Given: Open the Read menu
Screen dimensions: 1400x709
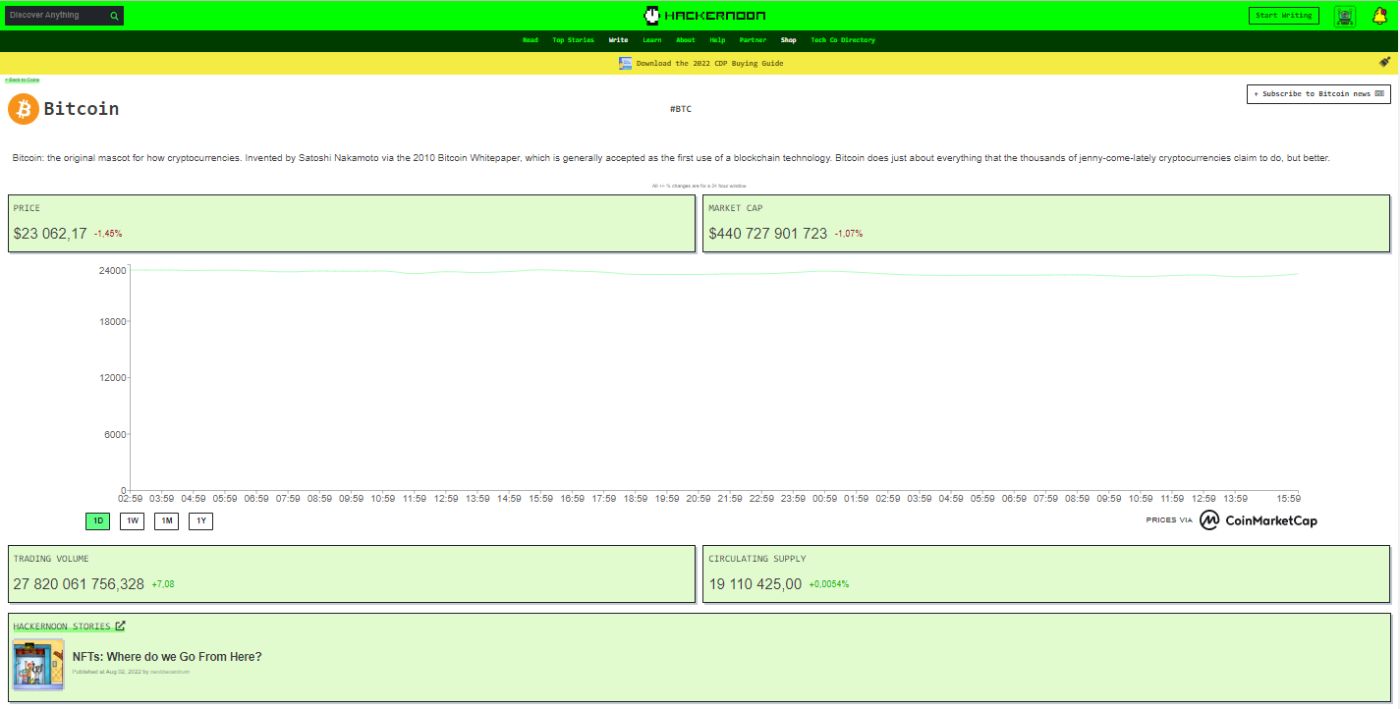Looking at the screenshot, I should point(530,40).
